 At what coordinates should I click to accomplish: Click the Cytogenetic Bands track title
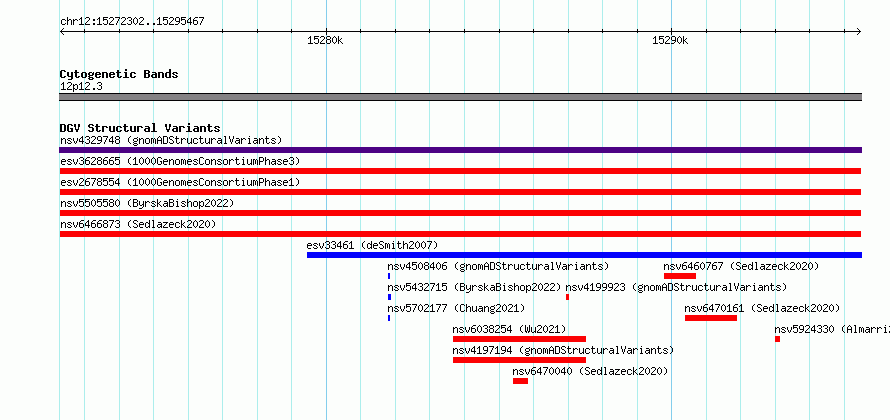[x=119, y=74]
